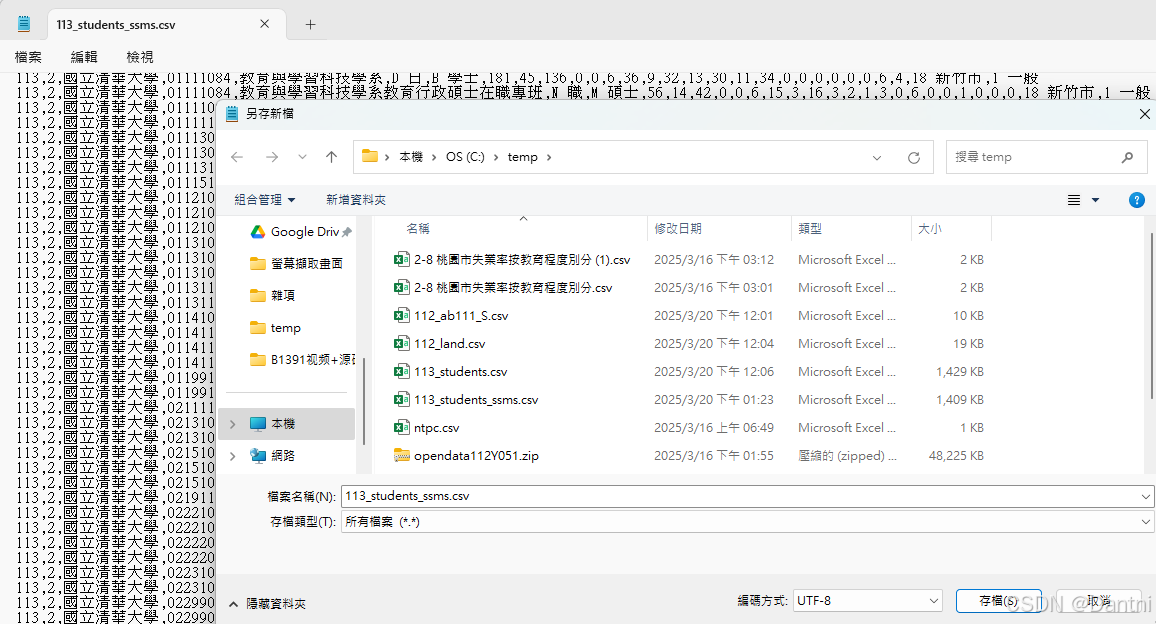Open the 編碼方式 UTF-8 dropdown
Viewport: 1156px width, 624px height.
[868, 601]
